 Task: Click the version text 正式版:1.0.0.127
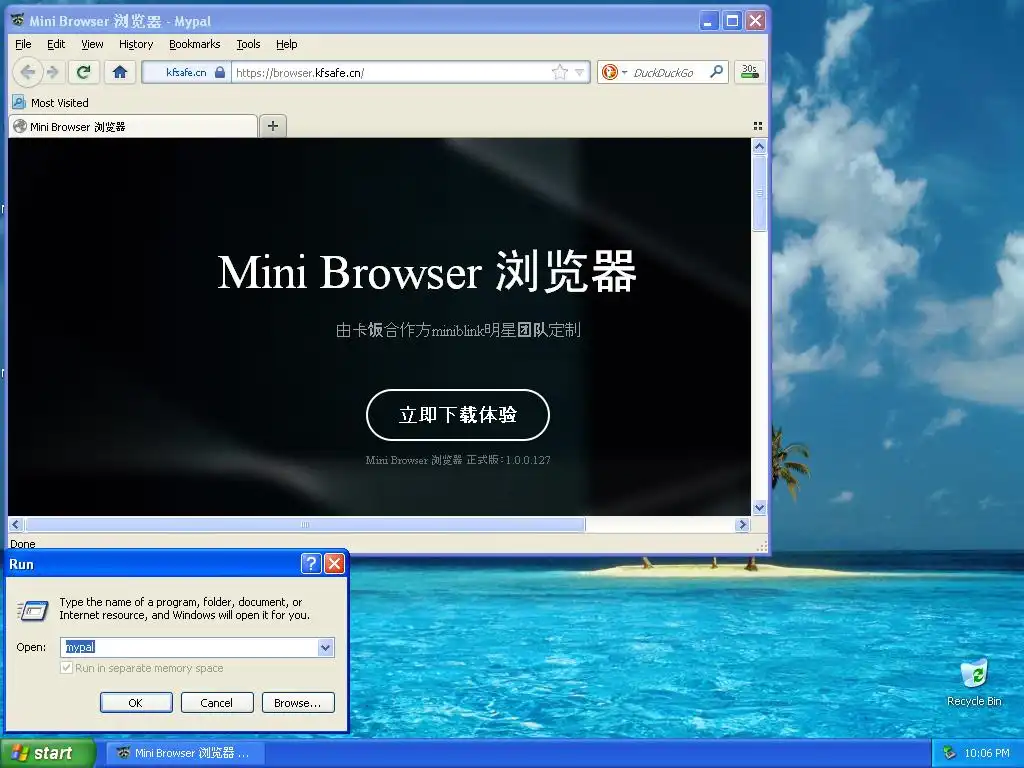pyautogui.click(x=508, y=460)
